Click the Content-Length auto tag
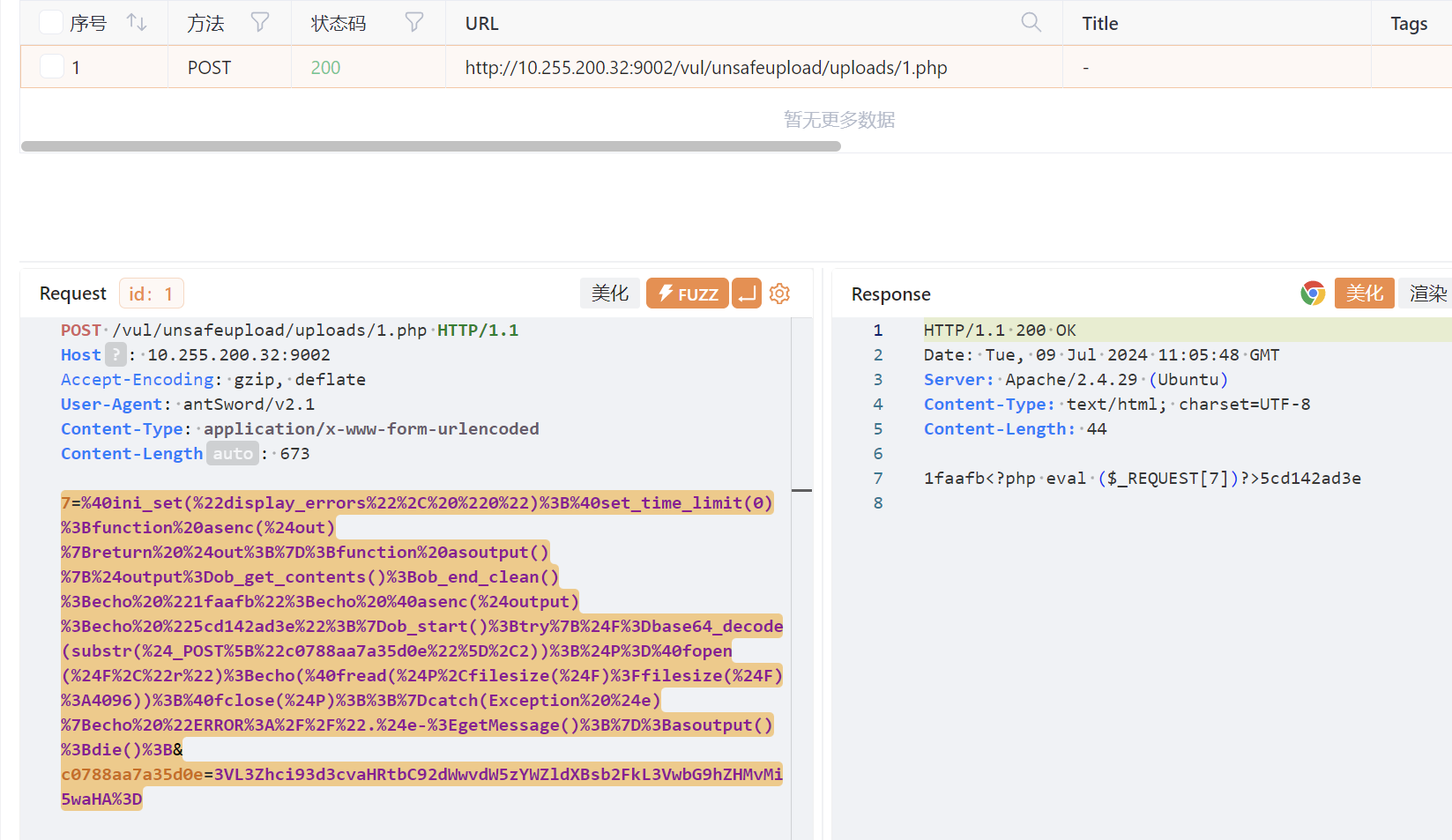The height and width of the screenshot is (840, 1452). pyautogui.click(x=233, y=453)
